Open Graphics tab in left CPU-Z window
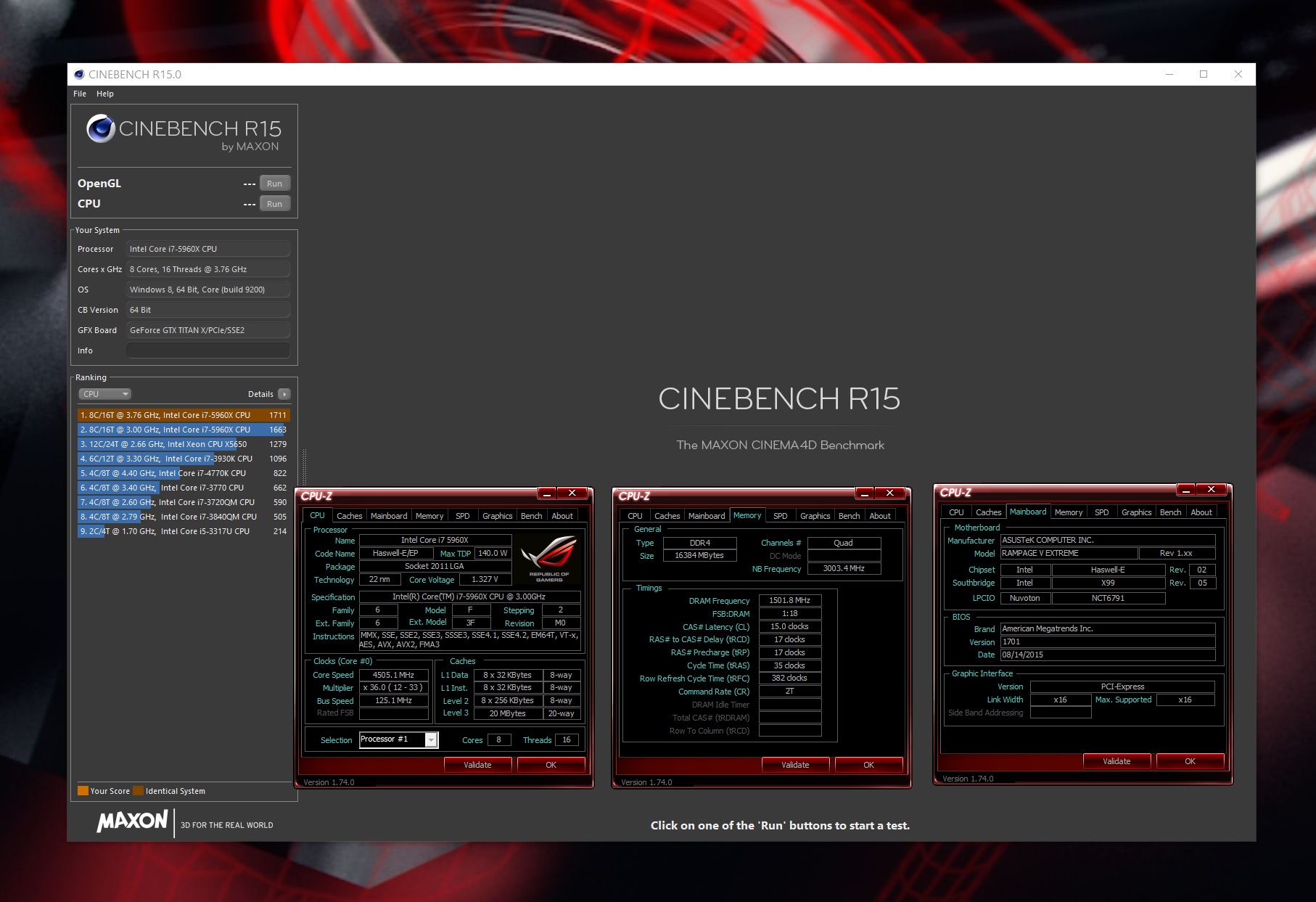Viewport: 1316px width, 902px height. coord(498,516)
